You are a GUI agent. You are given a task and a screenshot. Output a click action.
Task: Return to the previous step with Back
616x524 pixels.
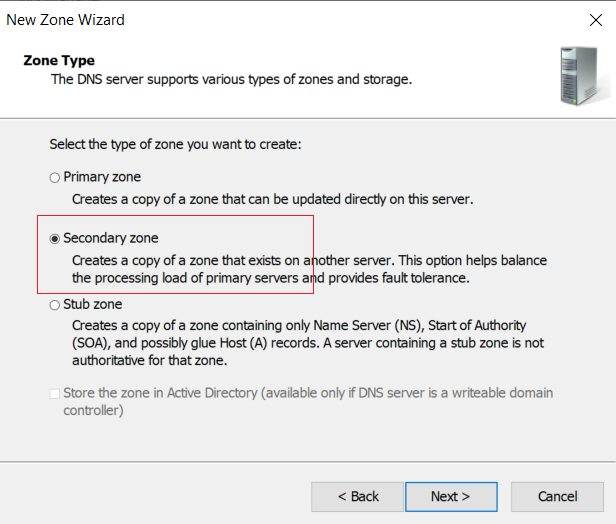tap(358, 497)
